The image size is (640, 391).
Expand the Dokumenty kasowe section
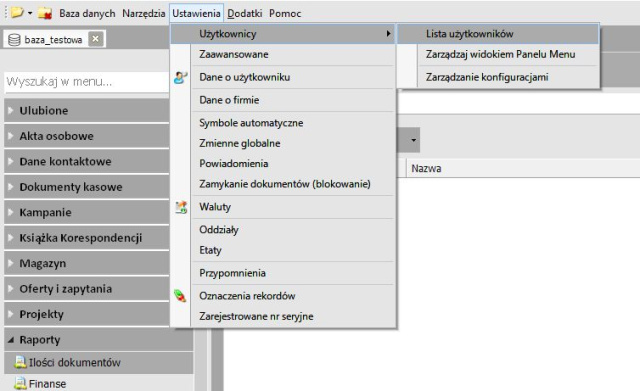(86, 187)
